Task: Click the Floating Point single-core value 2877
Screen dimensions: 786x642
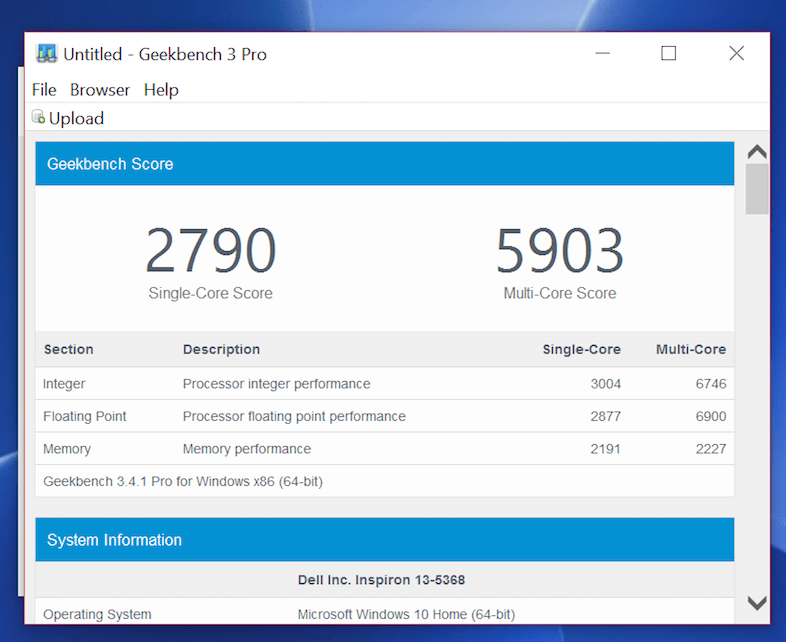Action: 606,416
